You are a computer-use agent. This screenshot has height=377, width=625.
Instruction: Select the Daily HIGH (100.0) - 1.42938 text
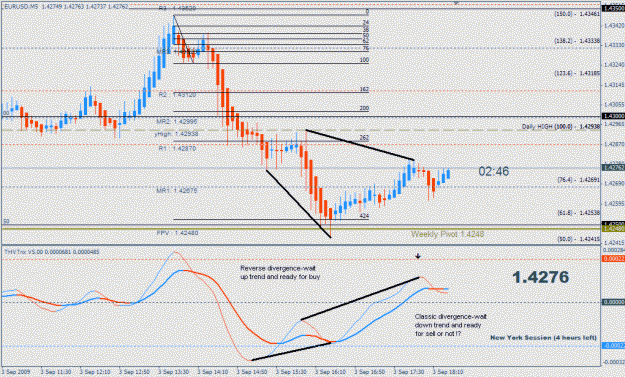(561, 127)
